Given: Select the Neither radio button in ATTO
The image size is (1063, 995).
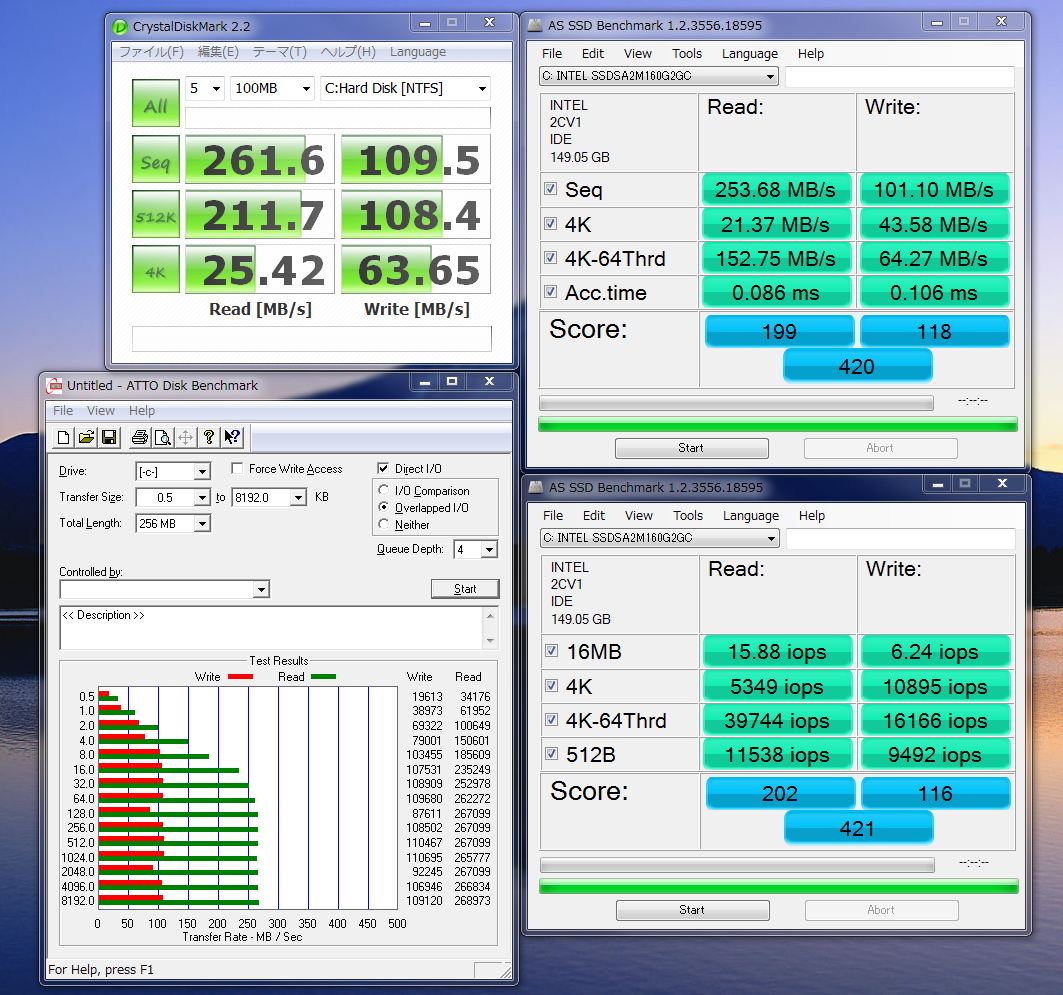Looking at the screenshot, I should [x=384, y=524].
